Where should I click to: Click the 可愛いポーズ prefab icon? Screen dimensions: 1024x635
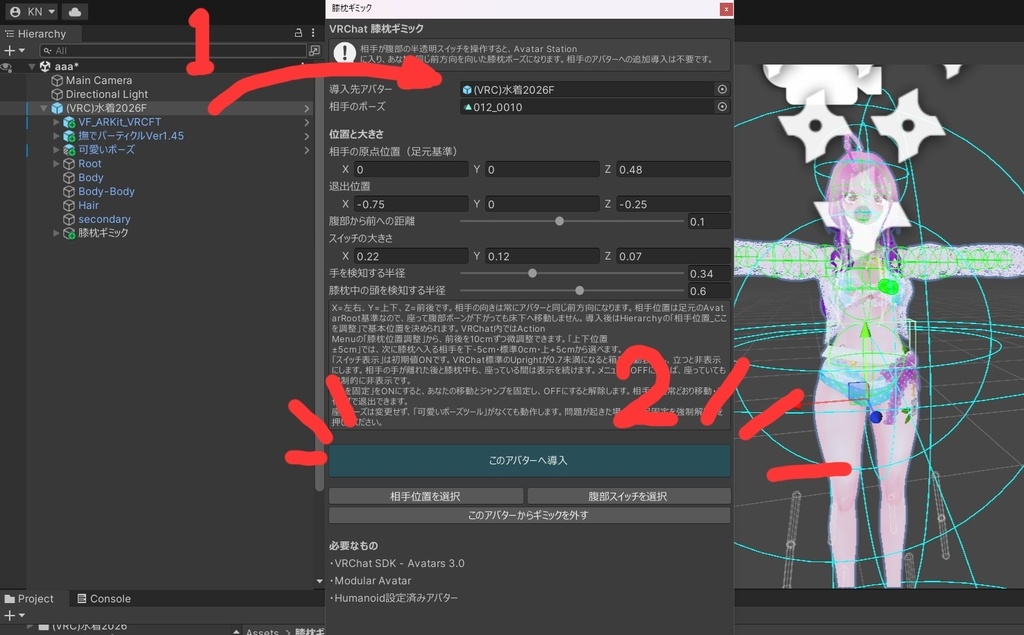tap(69, 150)
